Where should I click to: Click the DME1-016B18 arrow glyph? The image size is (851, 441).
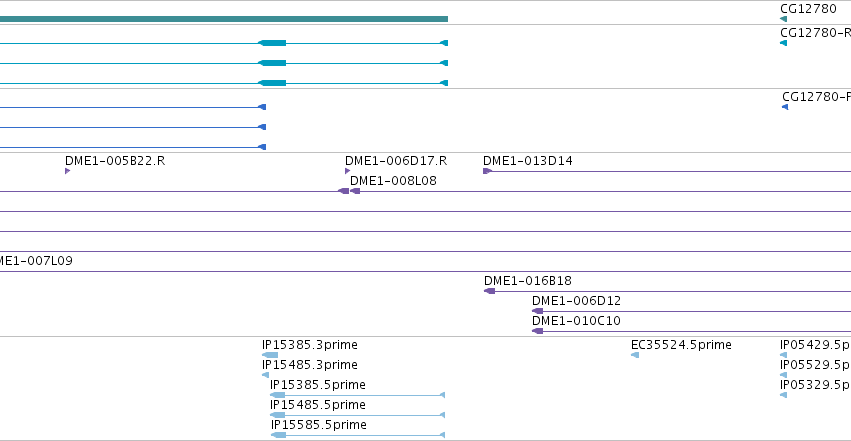pyautogui.click(x=490, y=291)
